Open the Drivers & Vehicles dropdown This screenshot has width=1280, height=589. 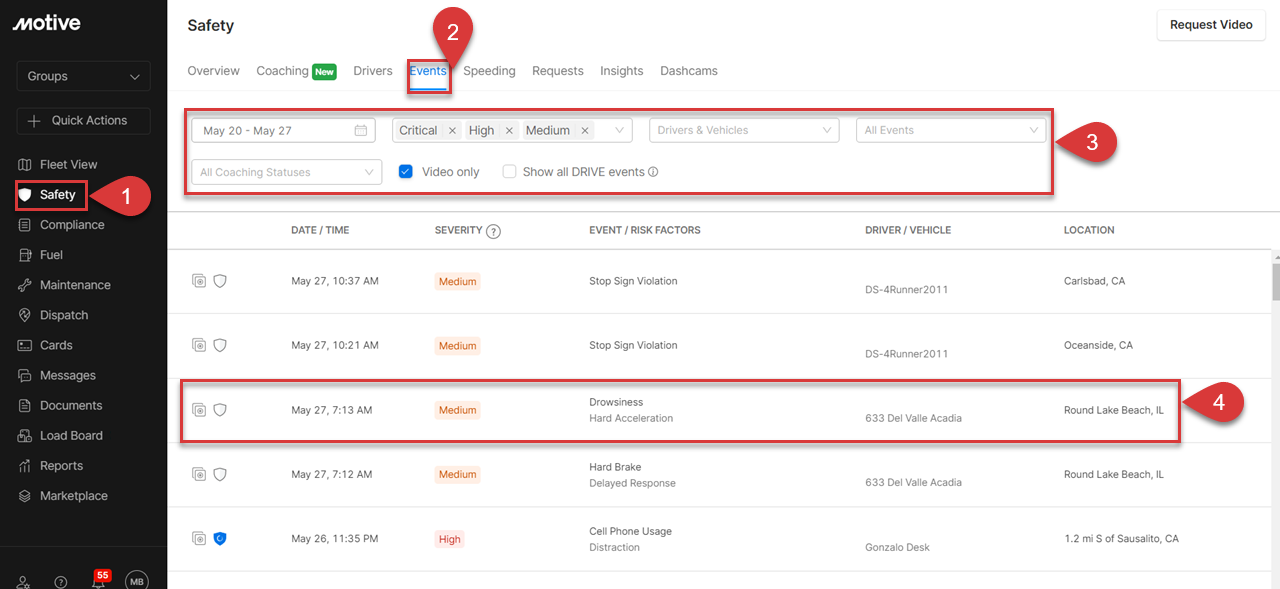[744, 131]
